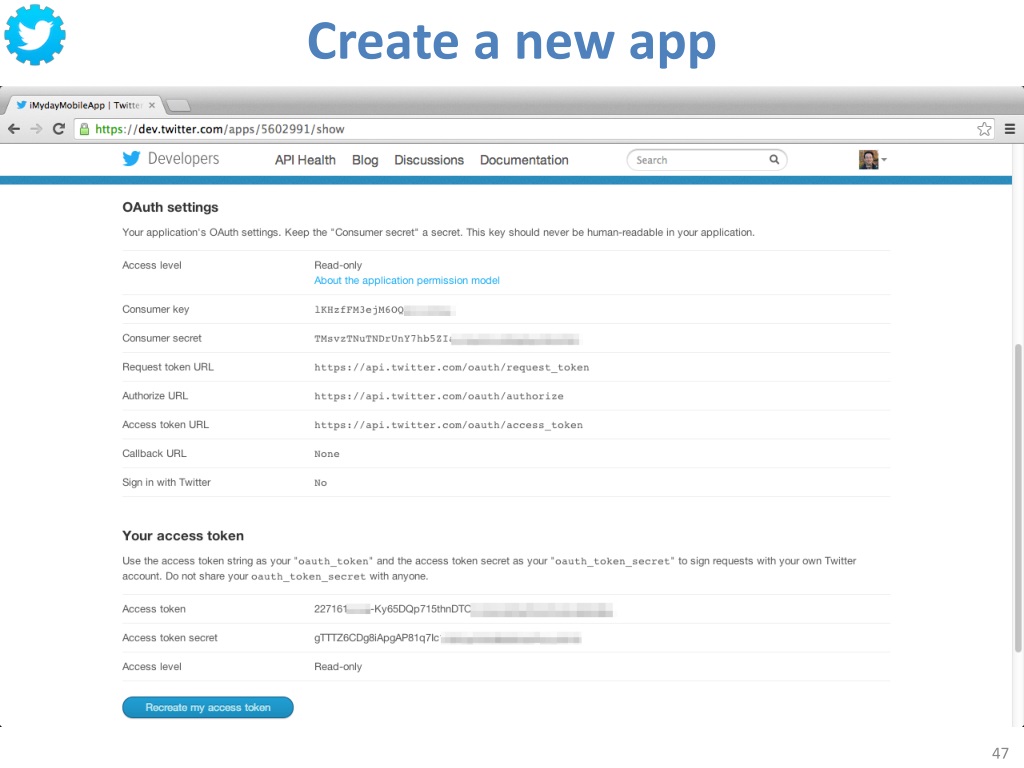Select the Consumer secret value
The width and height of the screenshot is (1024, 768).
[x=447, y=338]
